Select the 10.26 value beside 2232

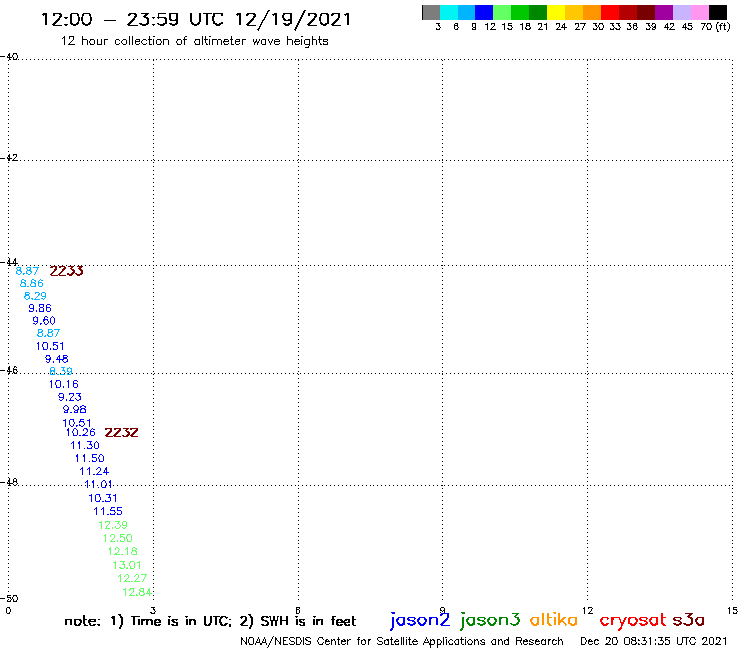point(81,432)
